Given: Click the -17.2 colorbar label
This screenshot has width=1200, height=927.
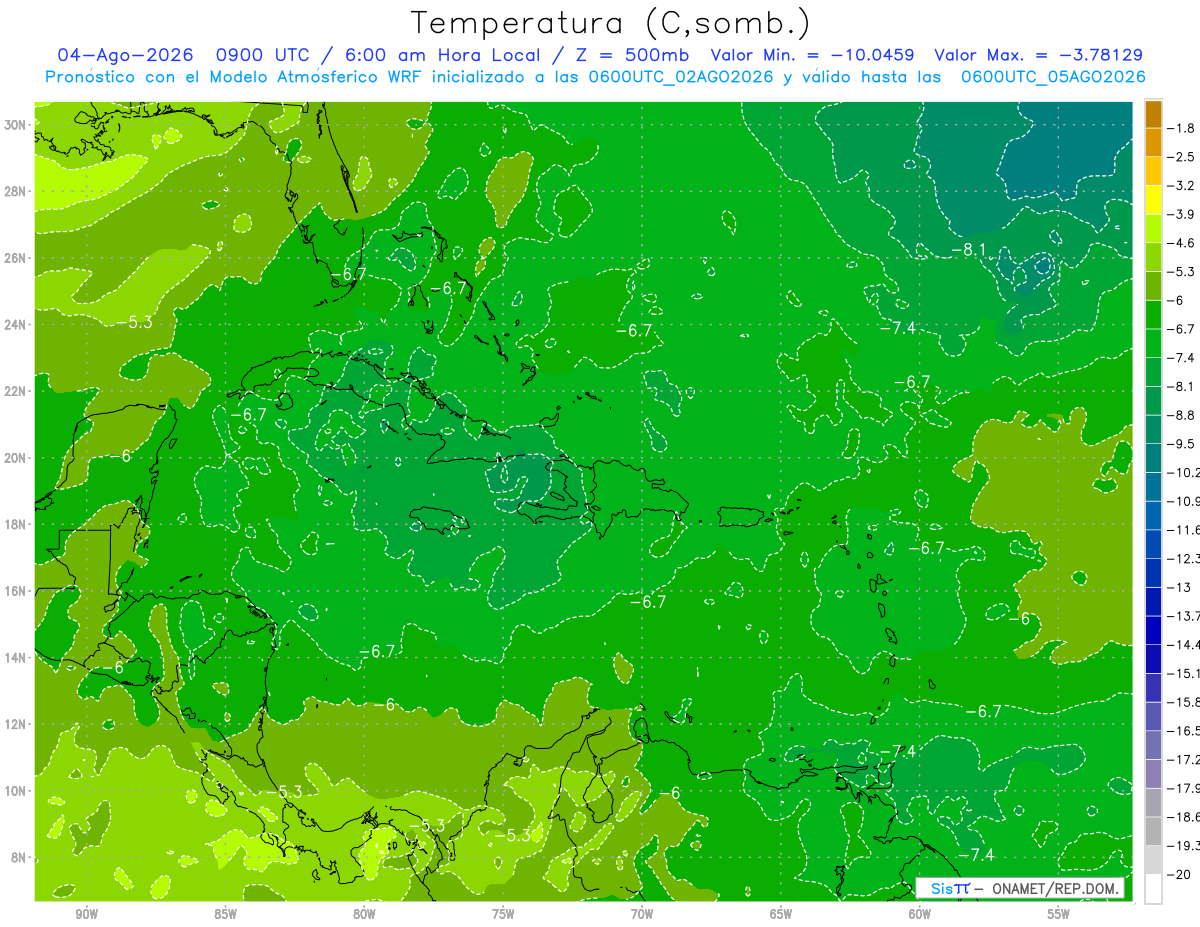Looking at the screenshot, I should tap(1185, 759).
